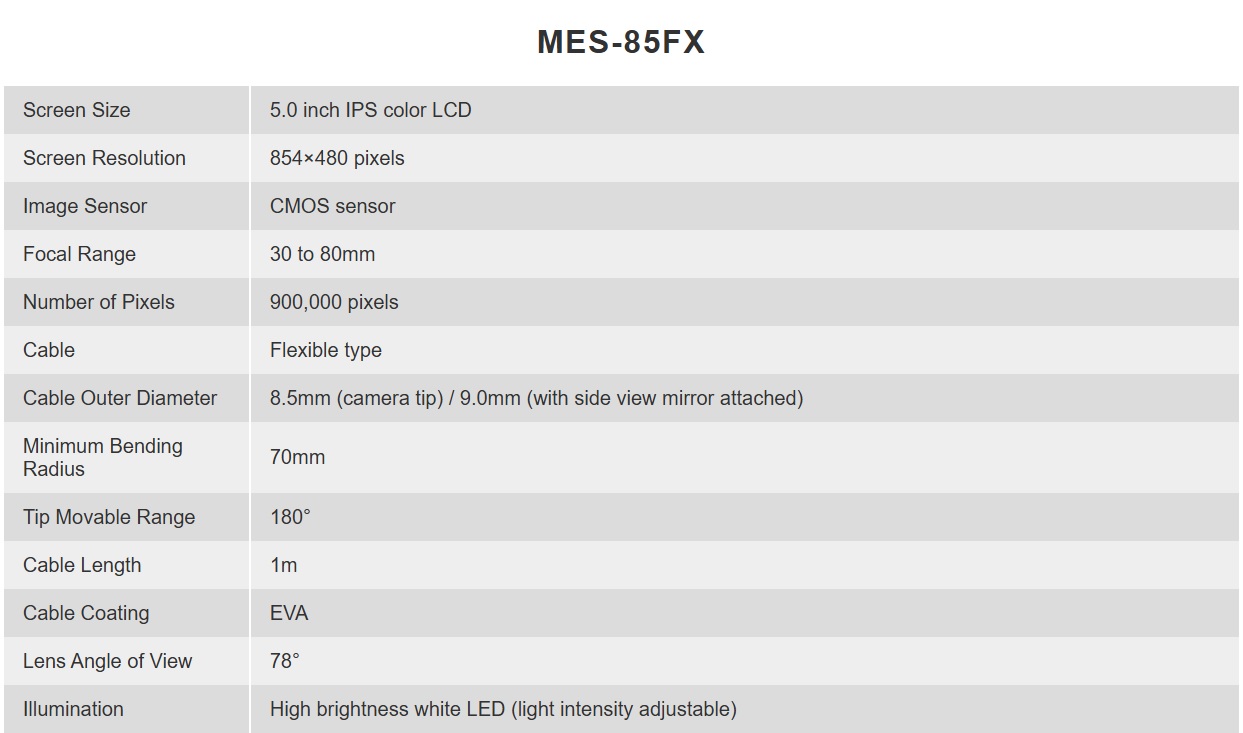
Task: Click the 8.5mm camera tip diameter text
Action: 356,398
